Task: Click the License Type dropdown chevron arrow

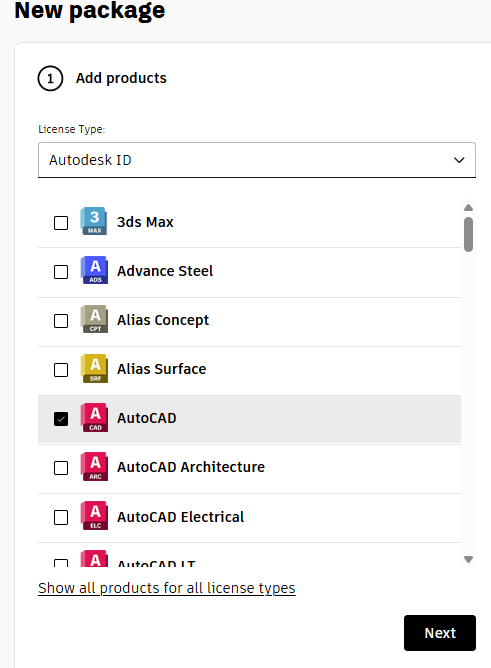Action: (459, 160)
